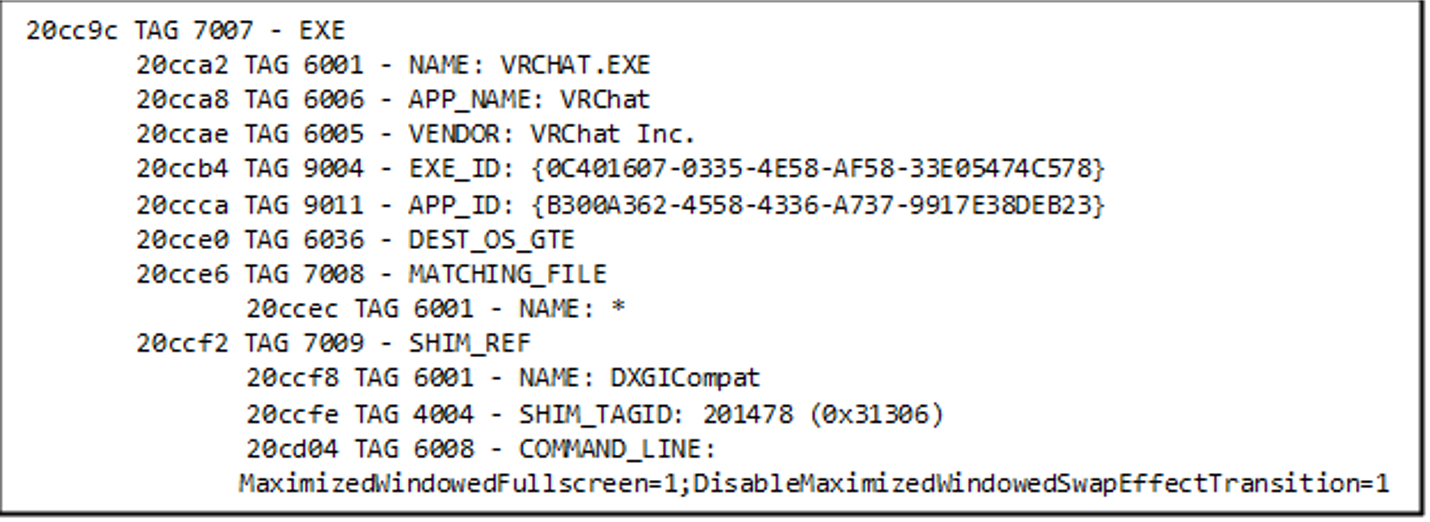Click the NAME: * matching file entry

pyautogui.click(x=436, y=309)
